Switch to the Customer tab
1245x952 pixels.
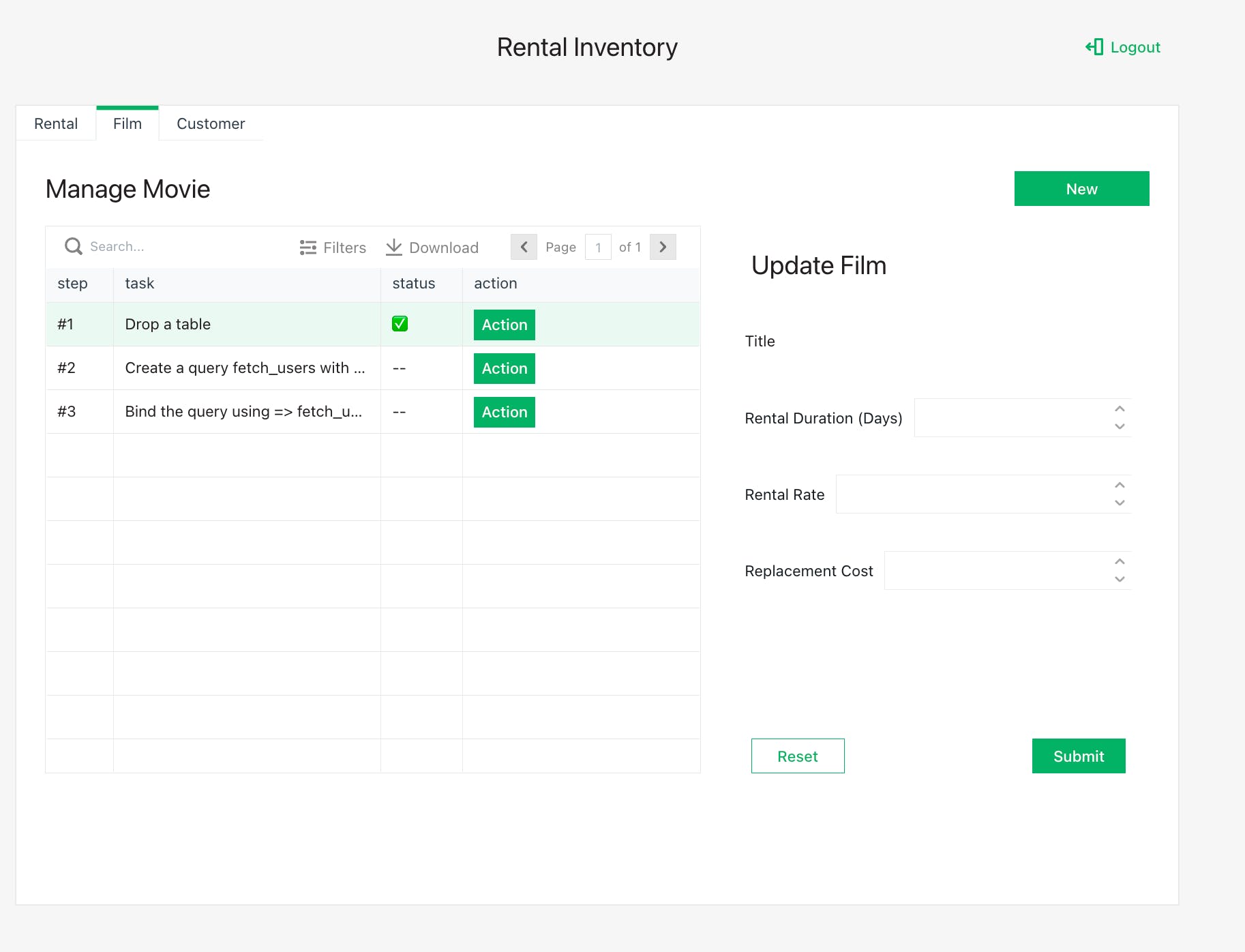(211, 123)
